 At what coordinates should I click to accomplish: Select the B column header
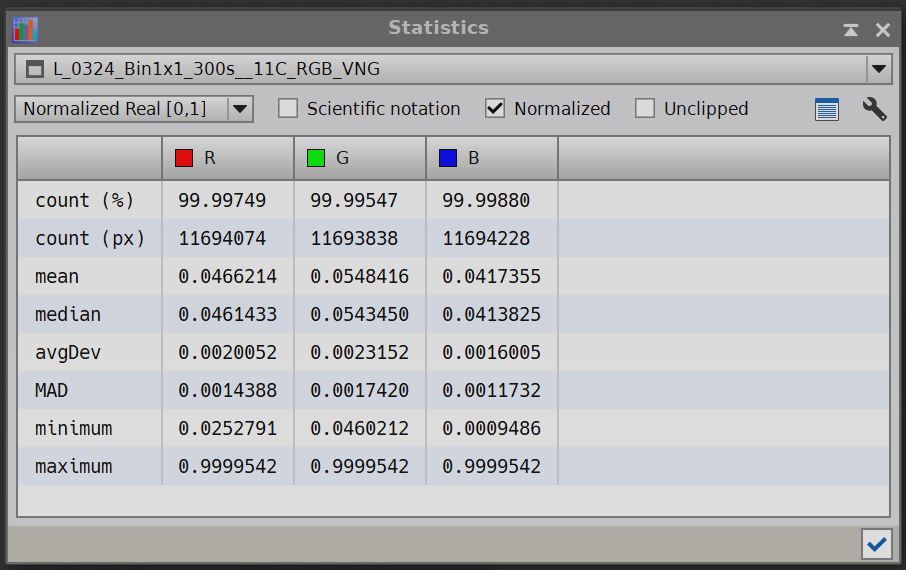point(492,158)
